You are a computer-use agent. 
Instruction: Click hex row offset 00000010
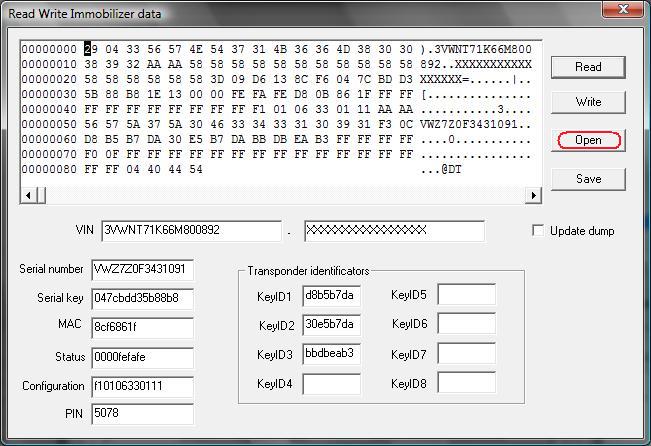(49, 64)
